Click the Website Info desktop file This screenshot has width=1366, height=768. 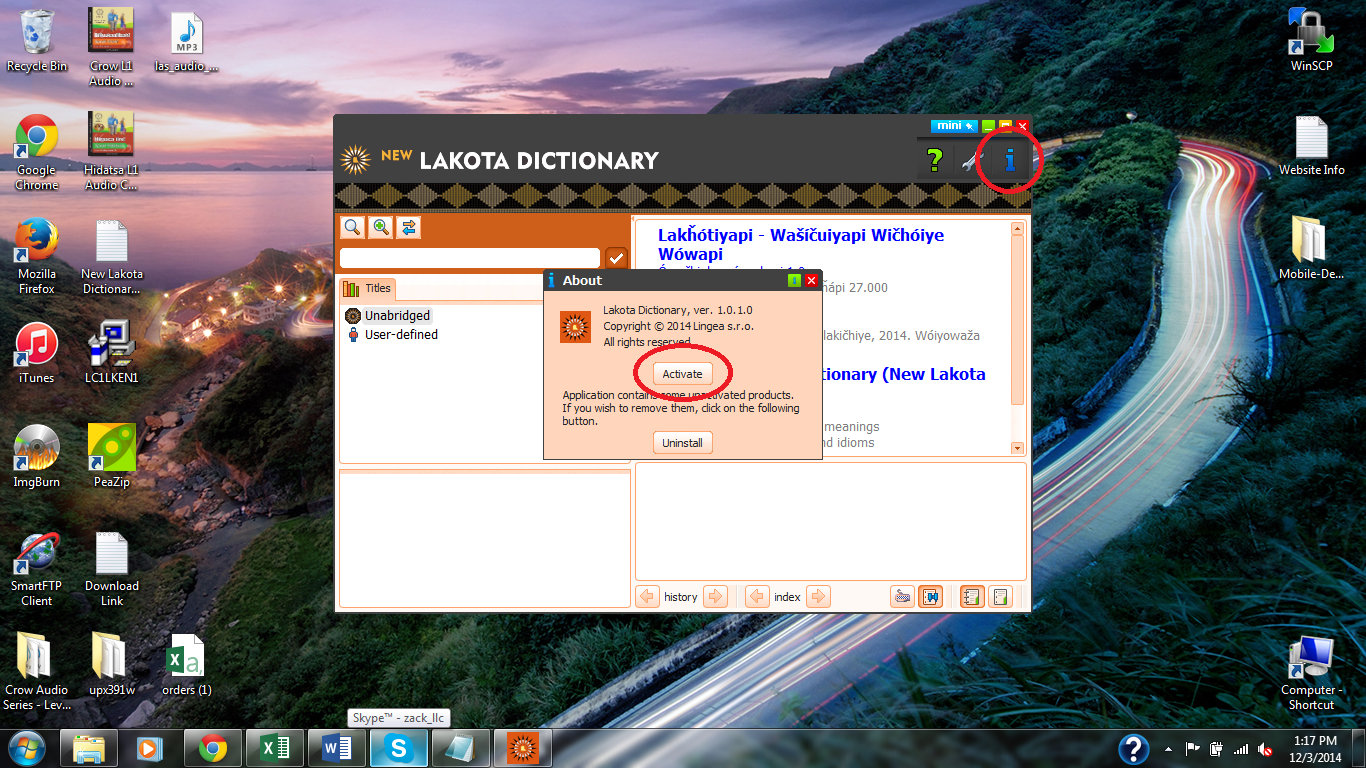[x=1311, y=146]
